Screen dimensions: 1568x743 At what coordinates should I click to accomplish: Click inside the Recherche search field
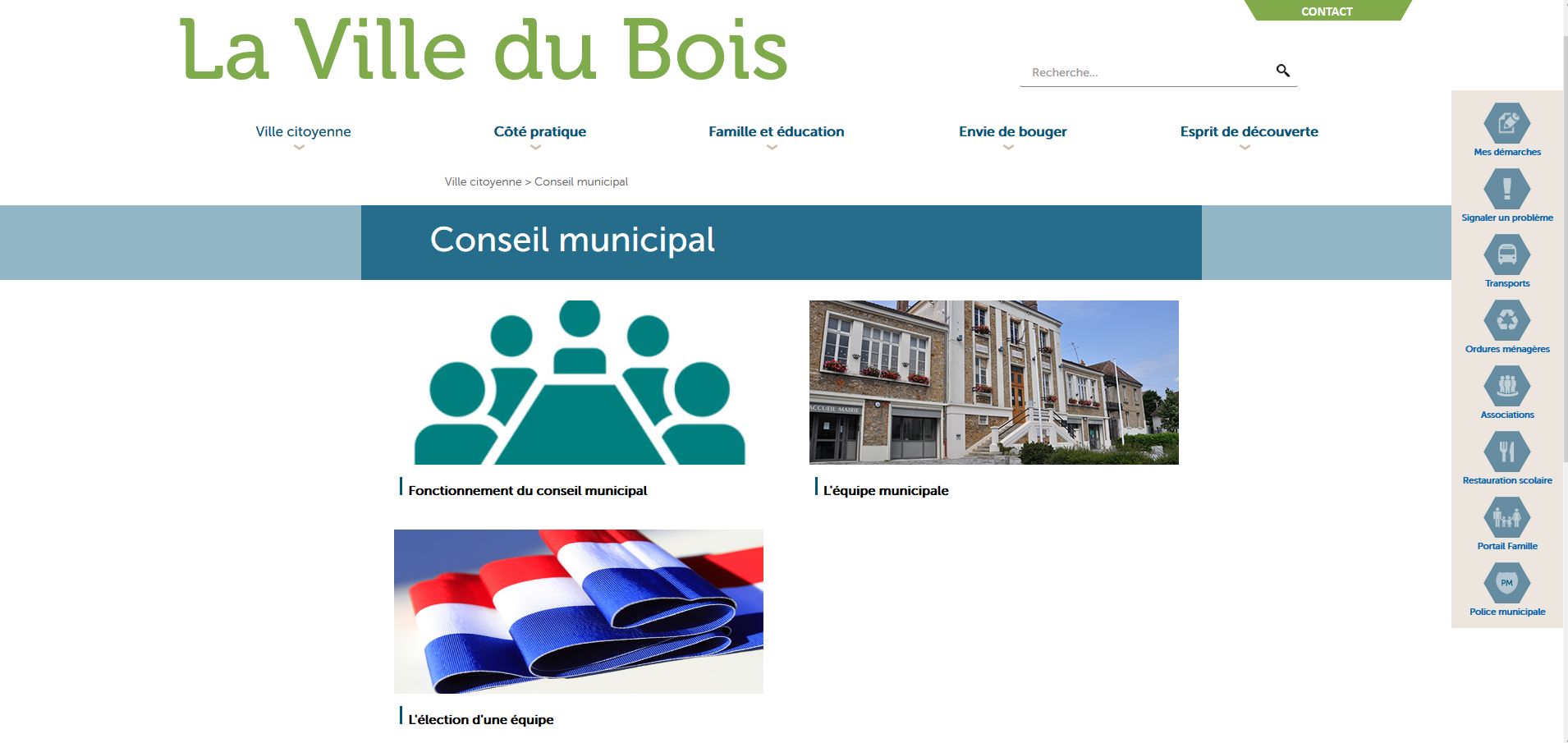click(1145, 72)
